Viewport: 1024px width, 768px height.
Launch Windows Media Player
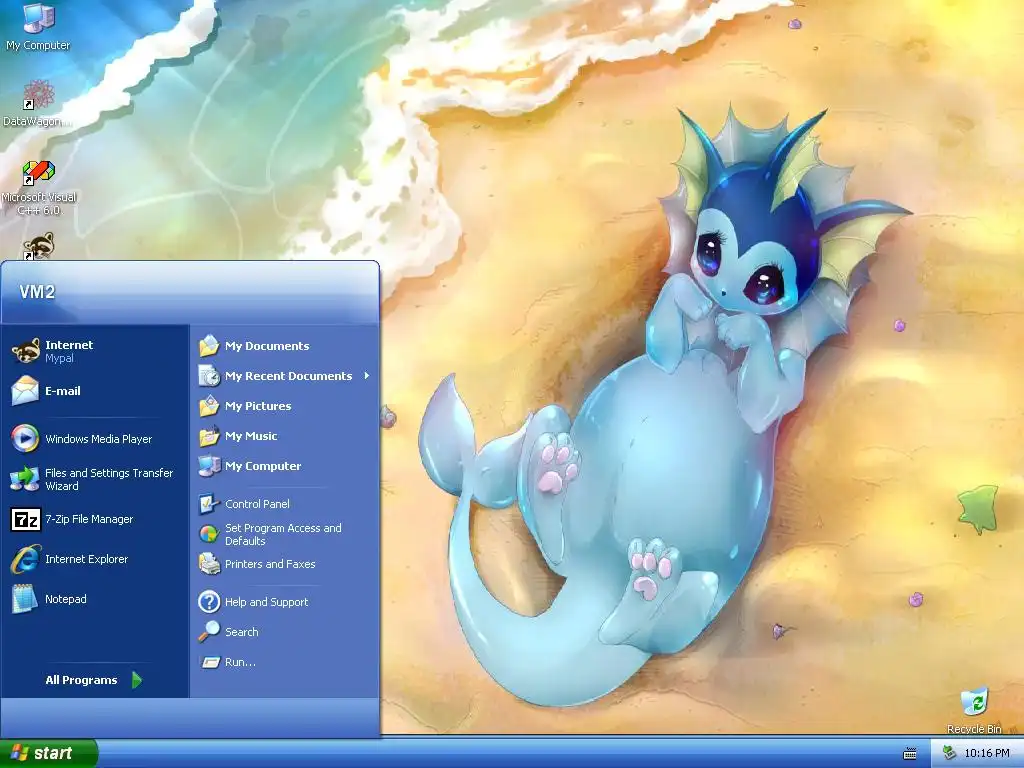pyautogui.click(x=95, y=439)
